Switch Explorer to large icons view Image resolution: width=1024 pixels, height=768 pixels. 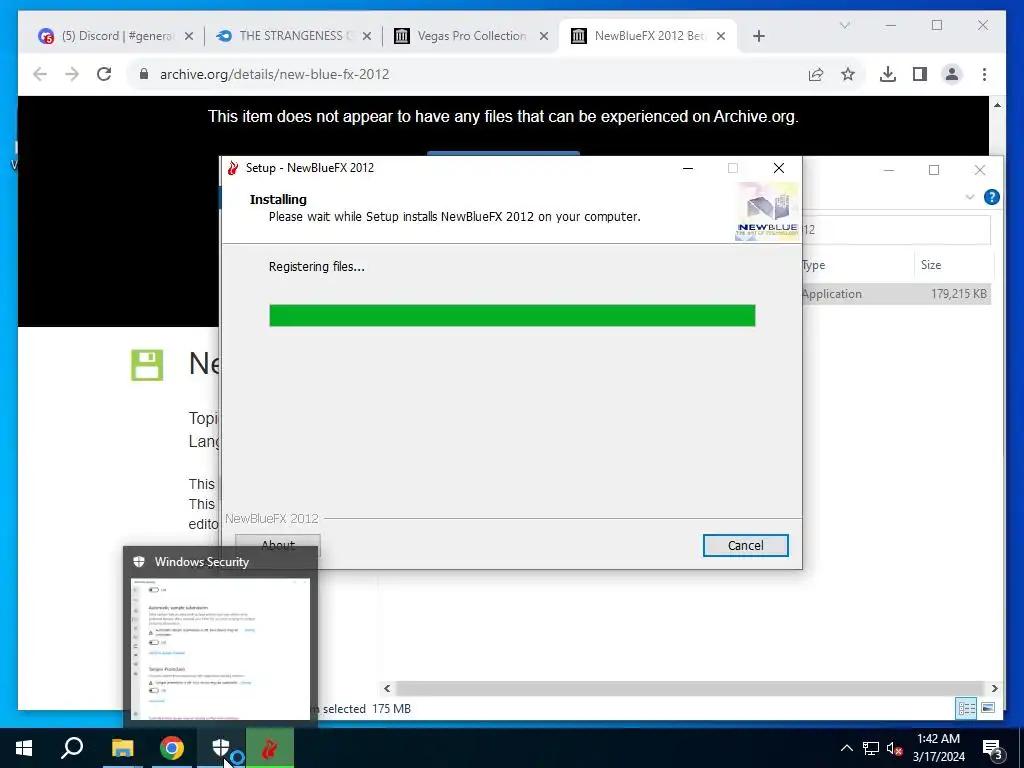coord(988,708)
